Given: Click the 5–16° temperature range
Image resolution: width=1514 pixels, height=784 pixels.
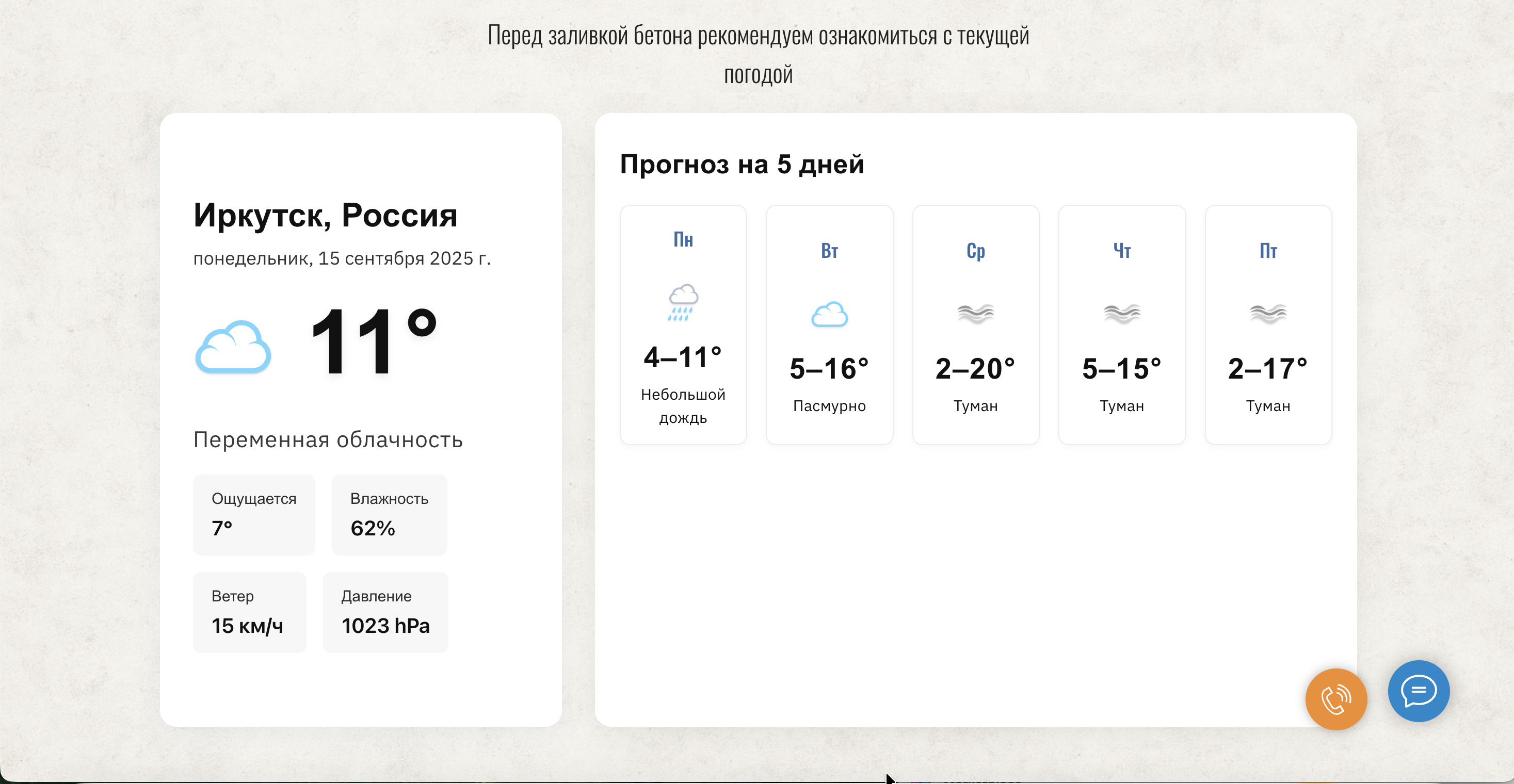Looking at the screenshot, I should (x=829, y=369).
